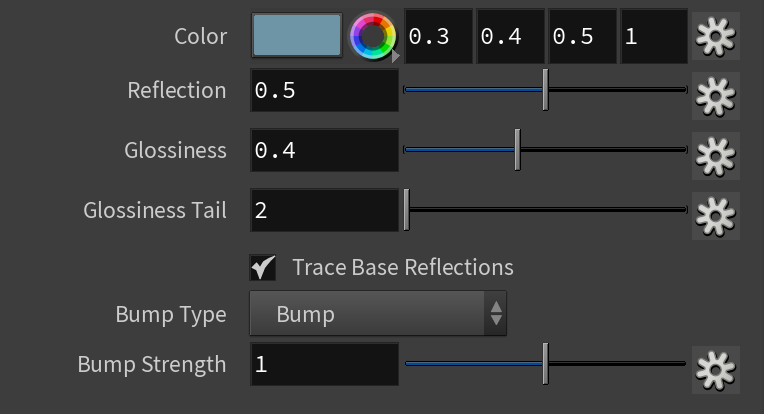
Task: Open the Reflection parameter gear menu
Action: (716, 96)
